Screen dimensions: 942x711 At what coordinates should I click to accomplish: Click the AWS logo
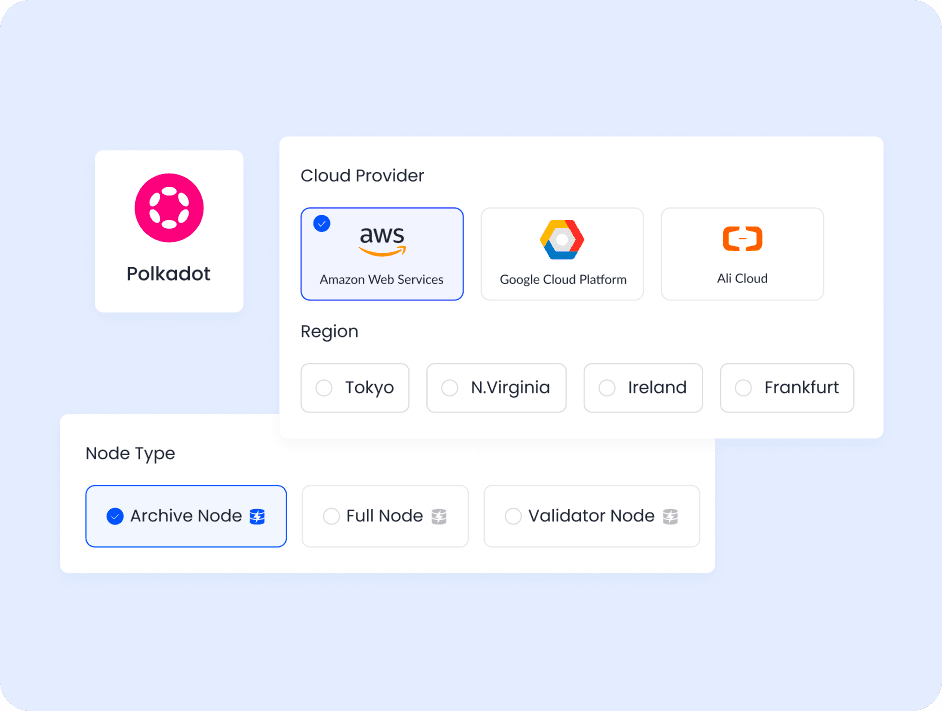(382, 241)
